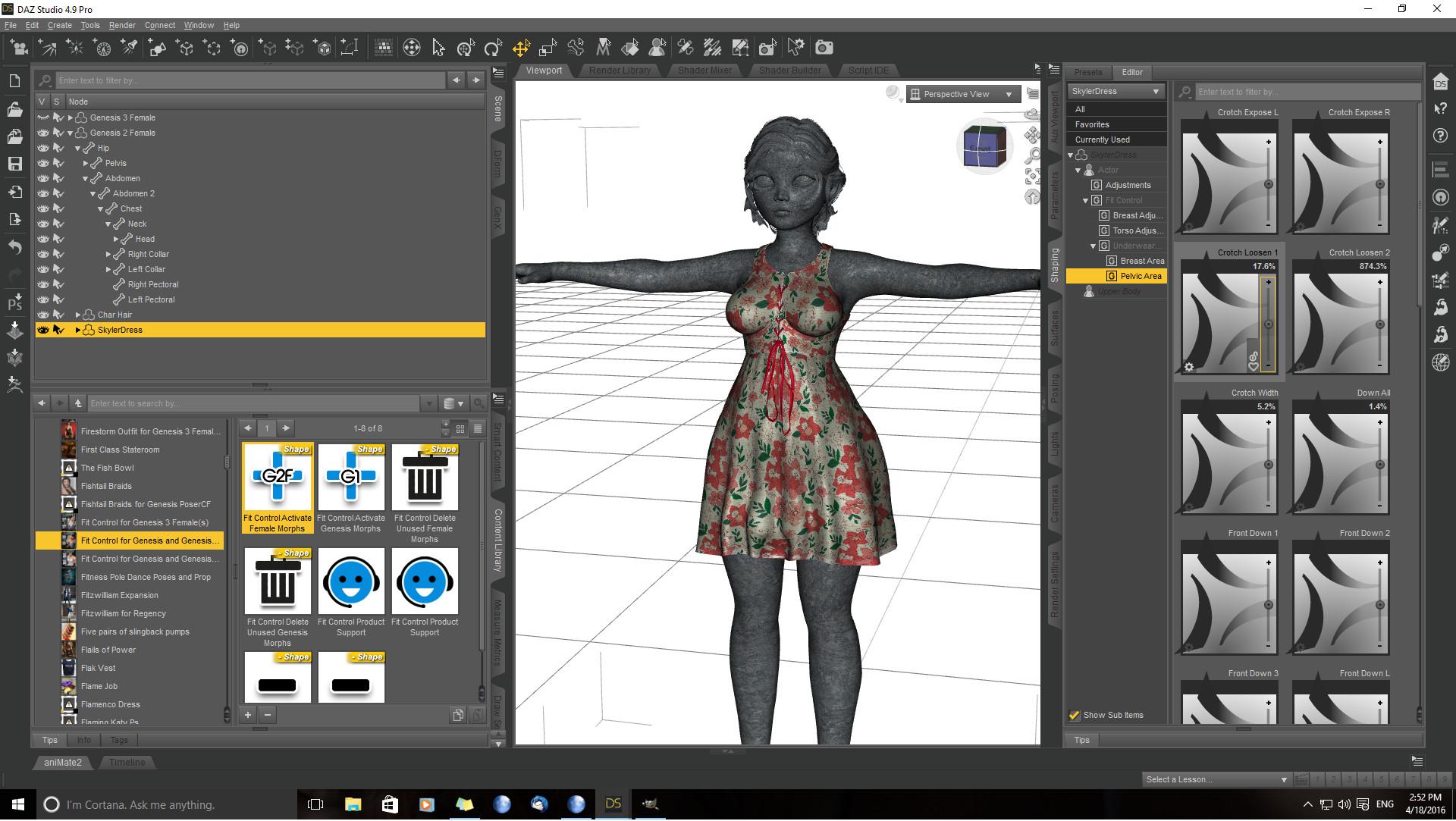Toggle visibility eye for Char Hair

coord(42,315)
